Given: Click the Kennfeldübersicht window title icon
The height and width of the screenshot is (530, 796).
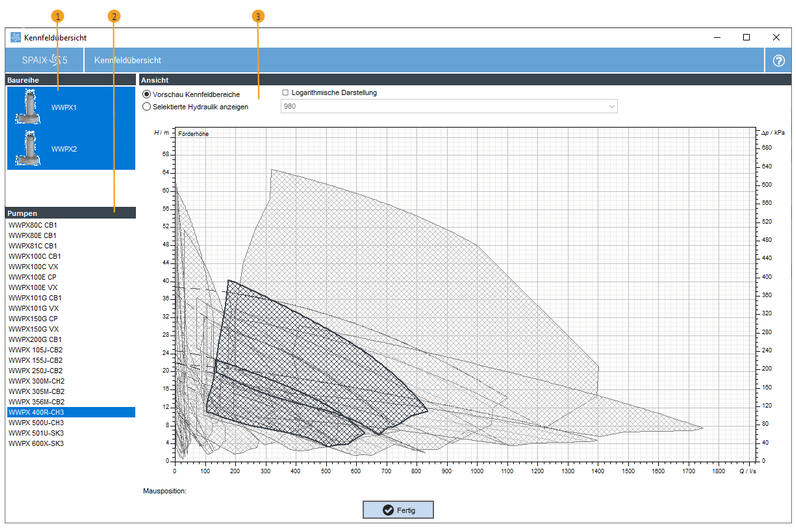Looking at the screenshot, I should [x=15, y=37].
